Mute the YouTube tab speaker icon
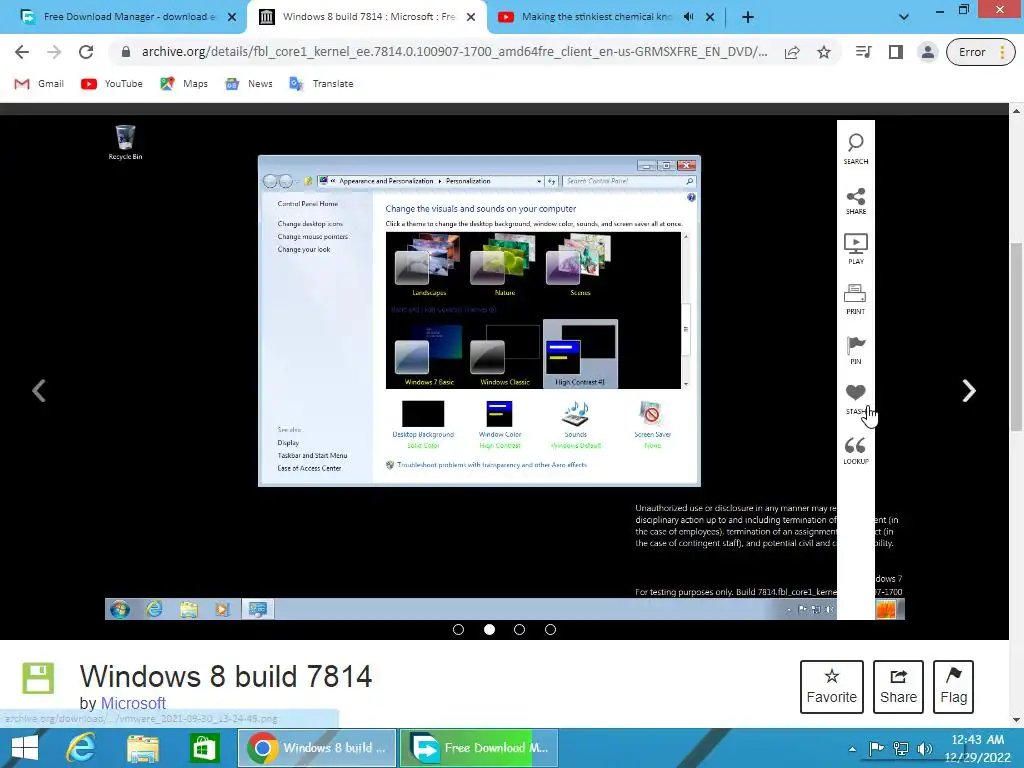The image size is (1024, 768). coord(688,17)
